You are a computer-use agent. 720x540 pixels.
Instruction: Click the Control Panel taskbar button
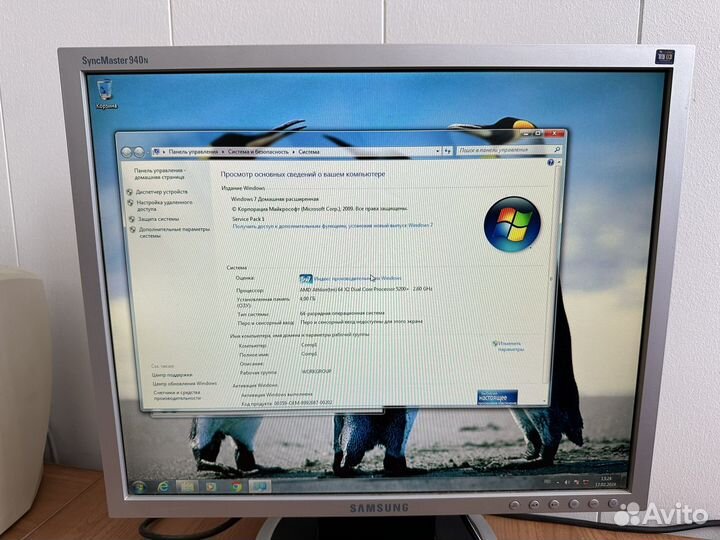(260, 486)
